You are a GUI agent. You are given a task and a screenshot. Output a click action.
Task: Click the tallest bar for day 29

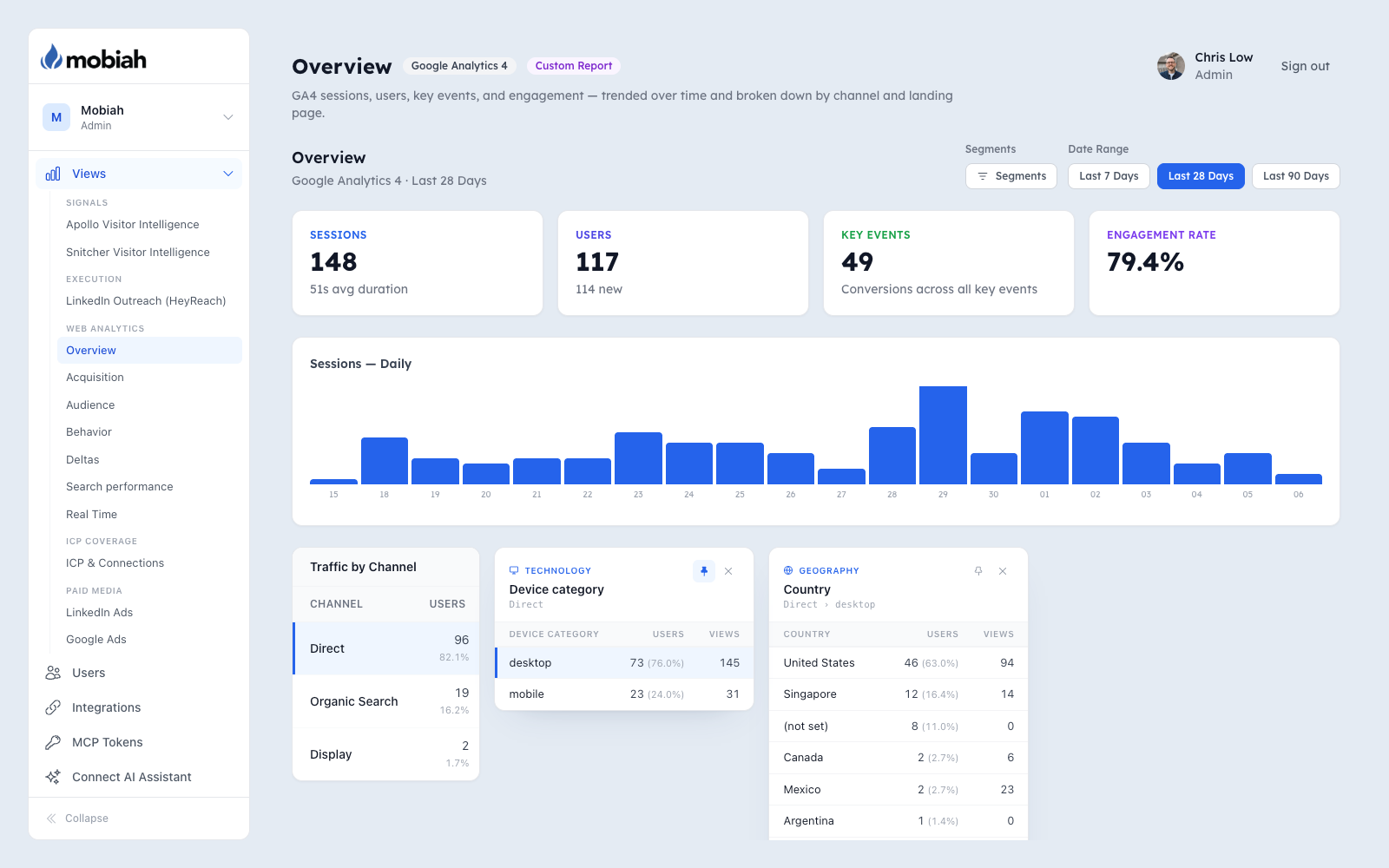click(x=943, y=435)
